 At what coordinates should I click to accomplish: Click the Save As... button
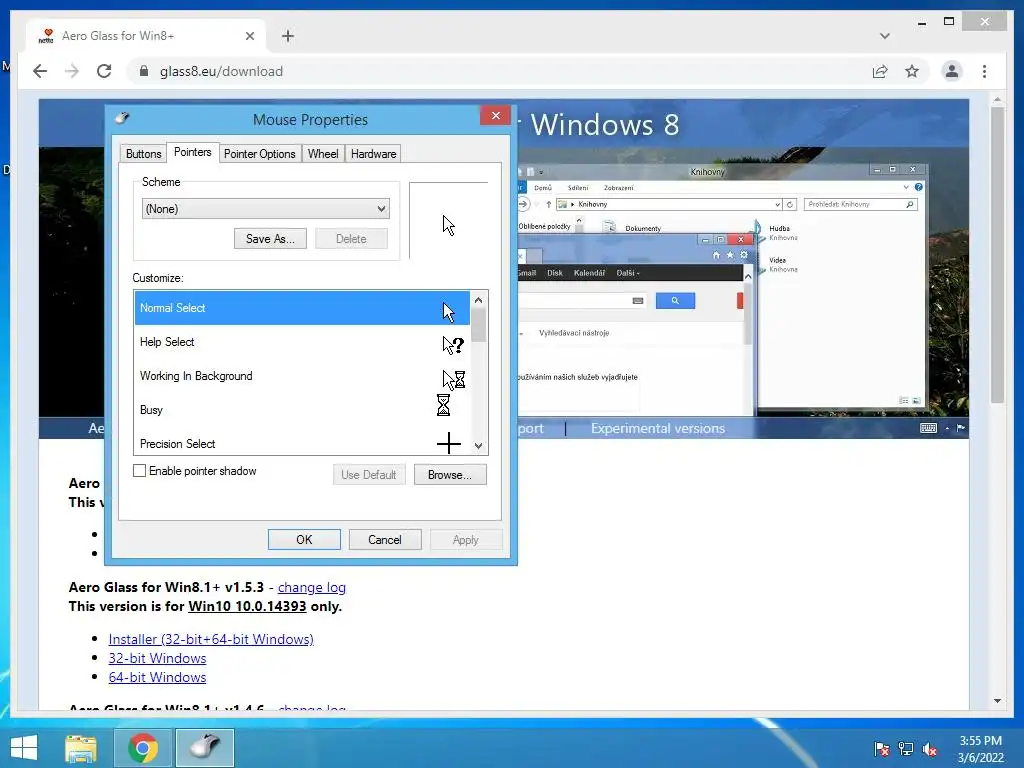[270, 239]
